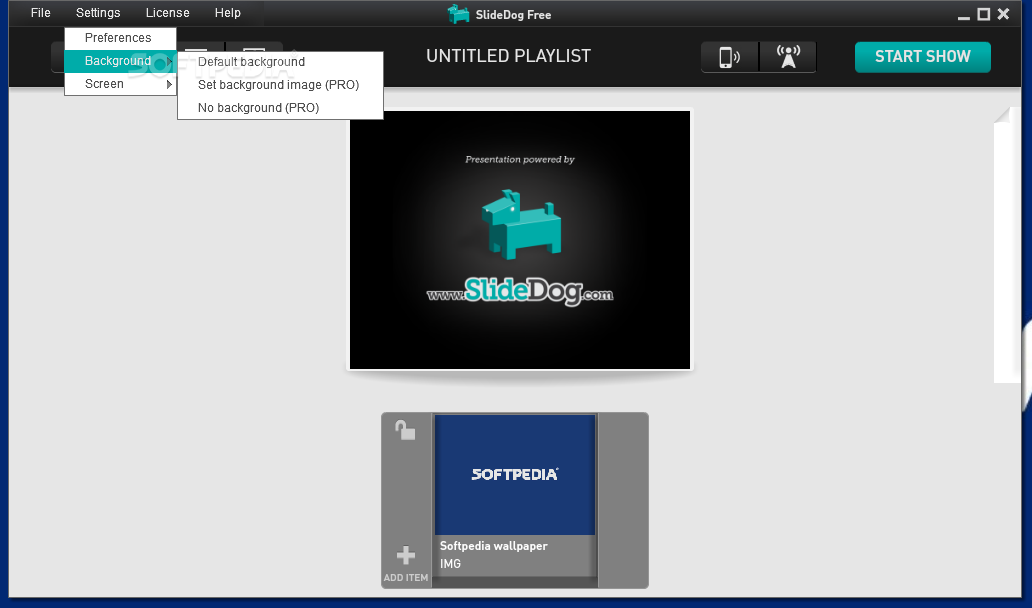Select the Softpedia wallpaper thumbnail

(x=515, y=474)
